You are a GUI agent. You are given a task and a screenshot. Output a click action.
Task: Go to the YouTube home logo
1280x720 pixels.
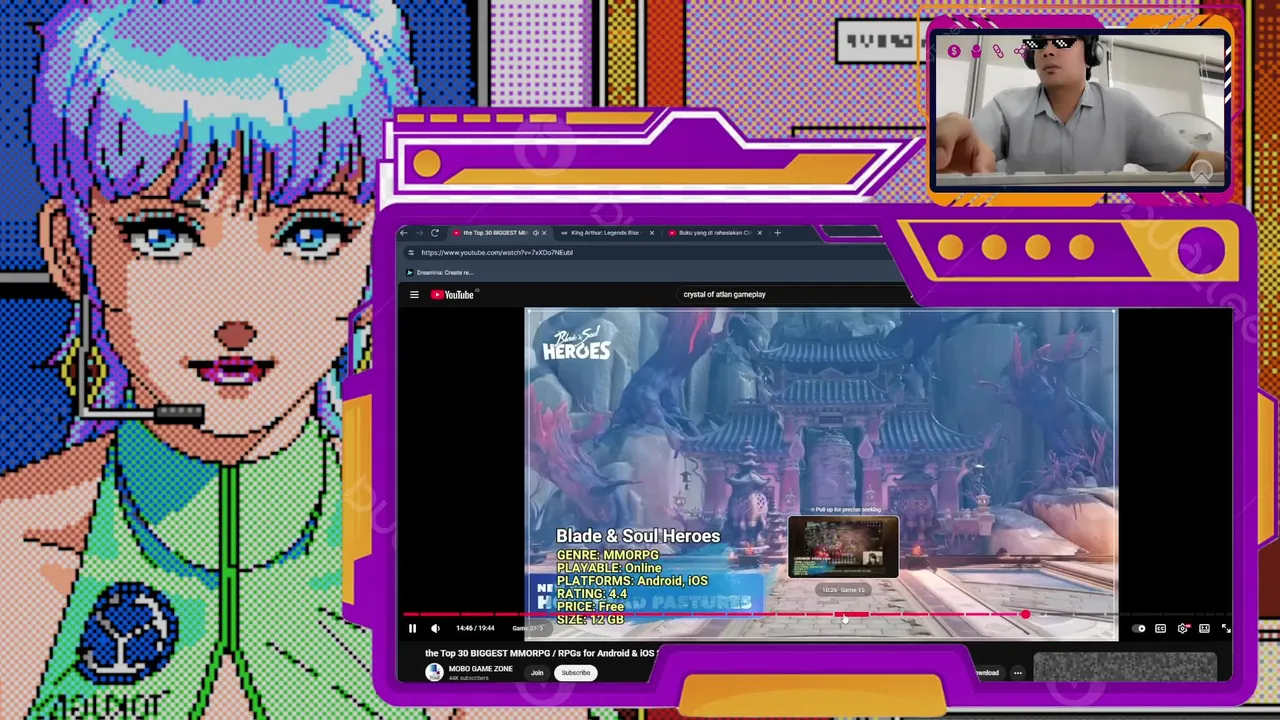coord(453,294)
